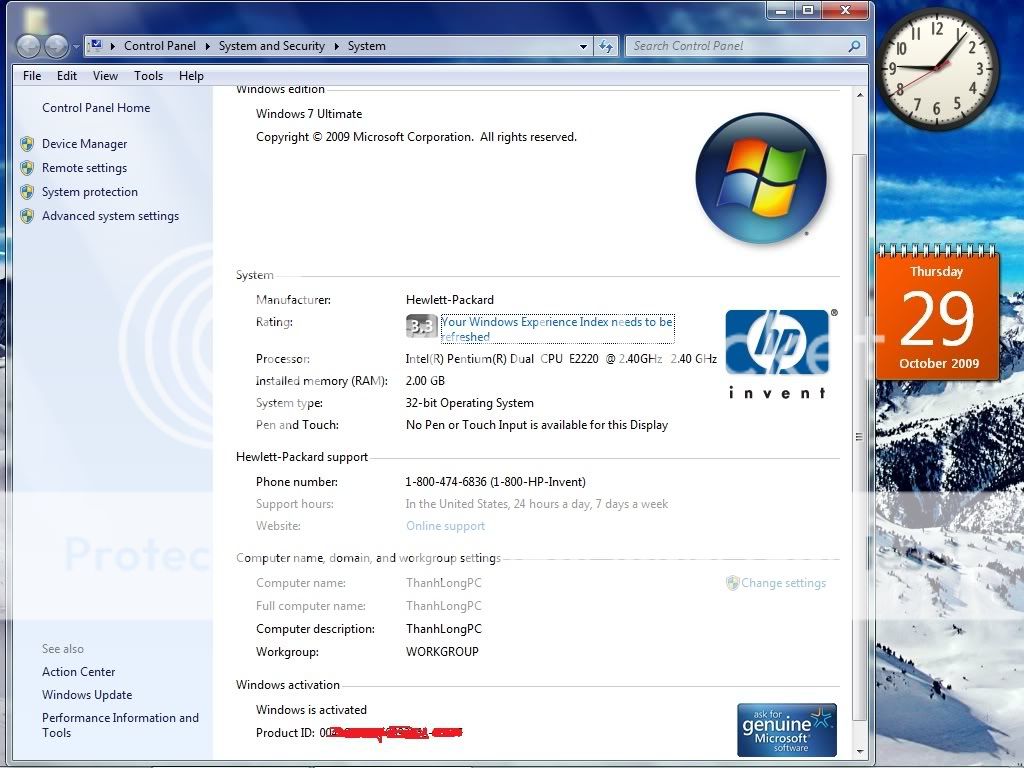Click the scroll down arrow of scrollbar

pos(859,750)
